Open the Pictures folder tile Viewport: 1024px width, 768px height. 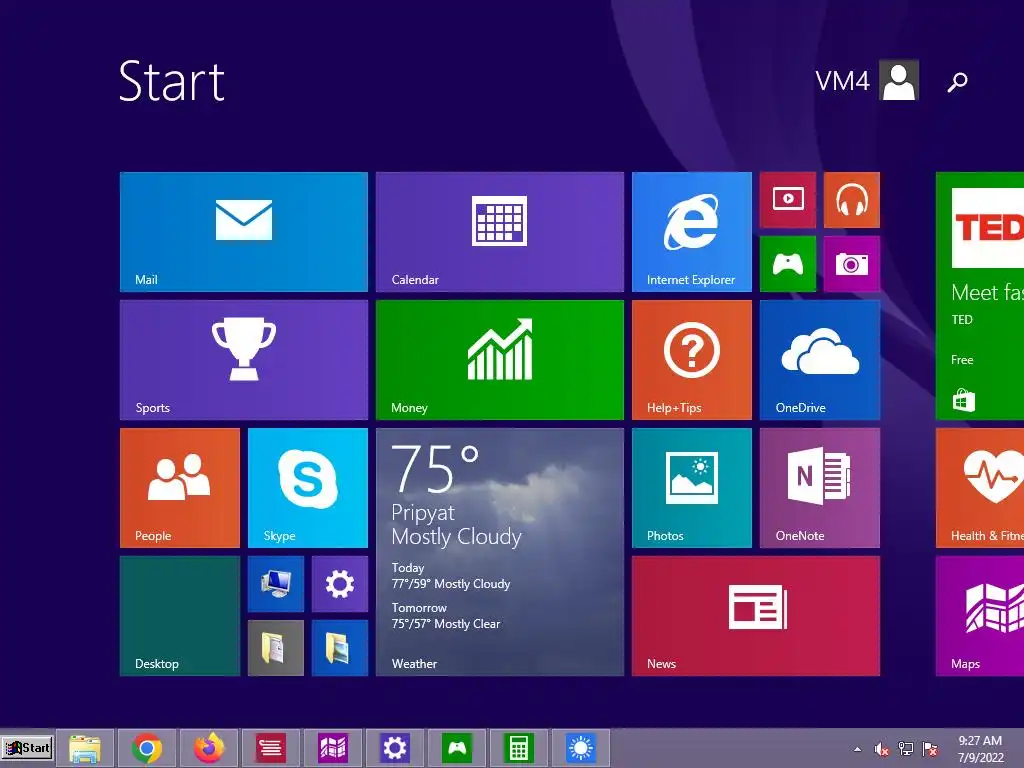(x=340, y=648)
